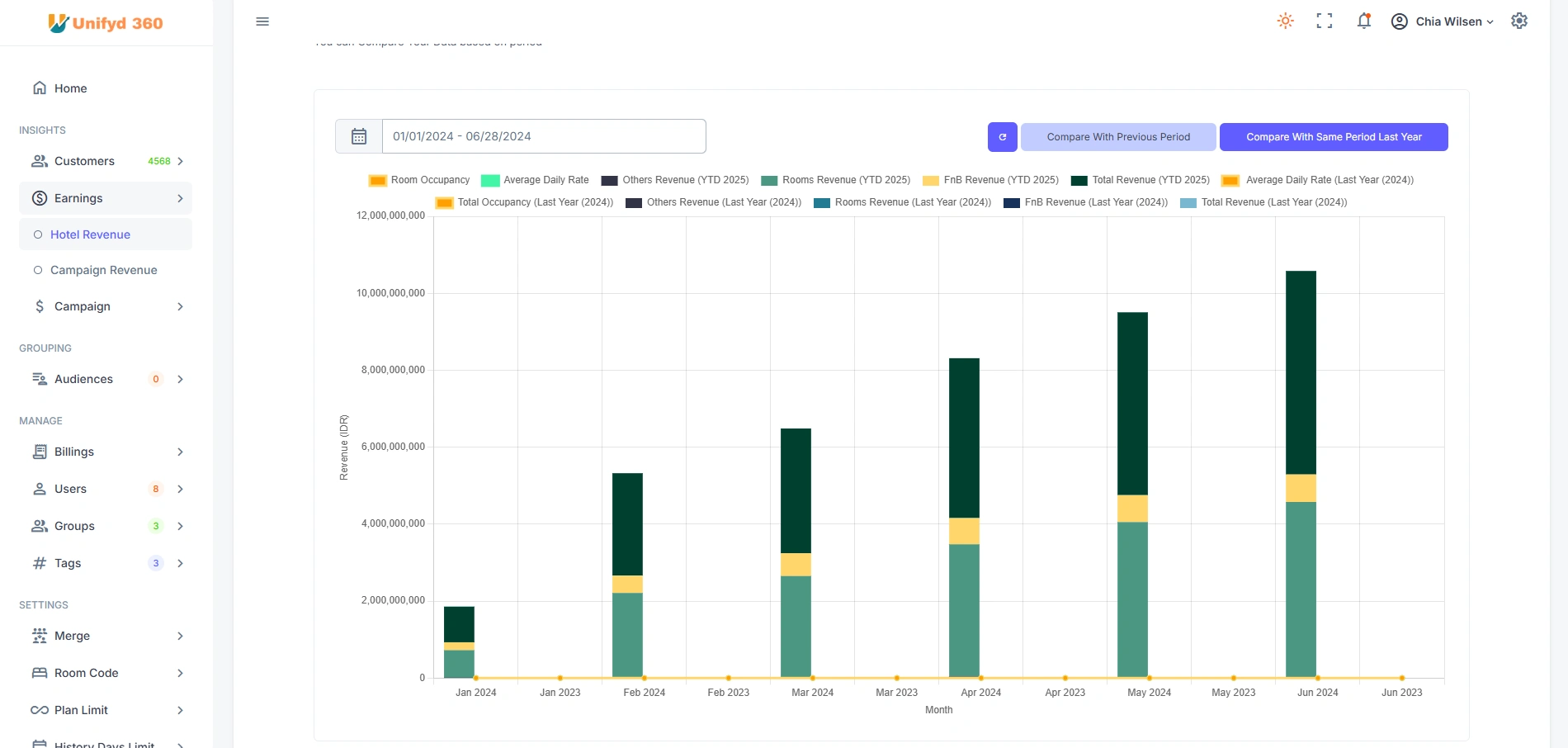Viewport: 1568px width, 748px height.
Task: Toggle Total Occupancy (Last Year) series
Action: point(525,202)
